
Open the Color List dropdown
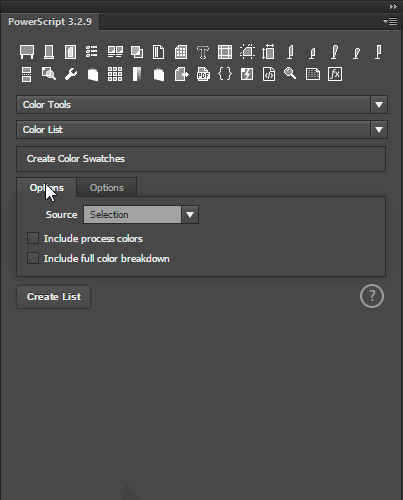coord(202,130)
